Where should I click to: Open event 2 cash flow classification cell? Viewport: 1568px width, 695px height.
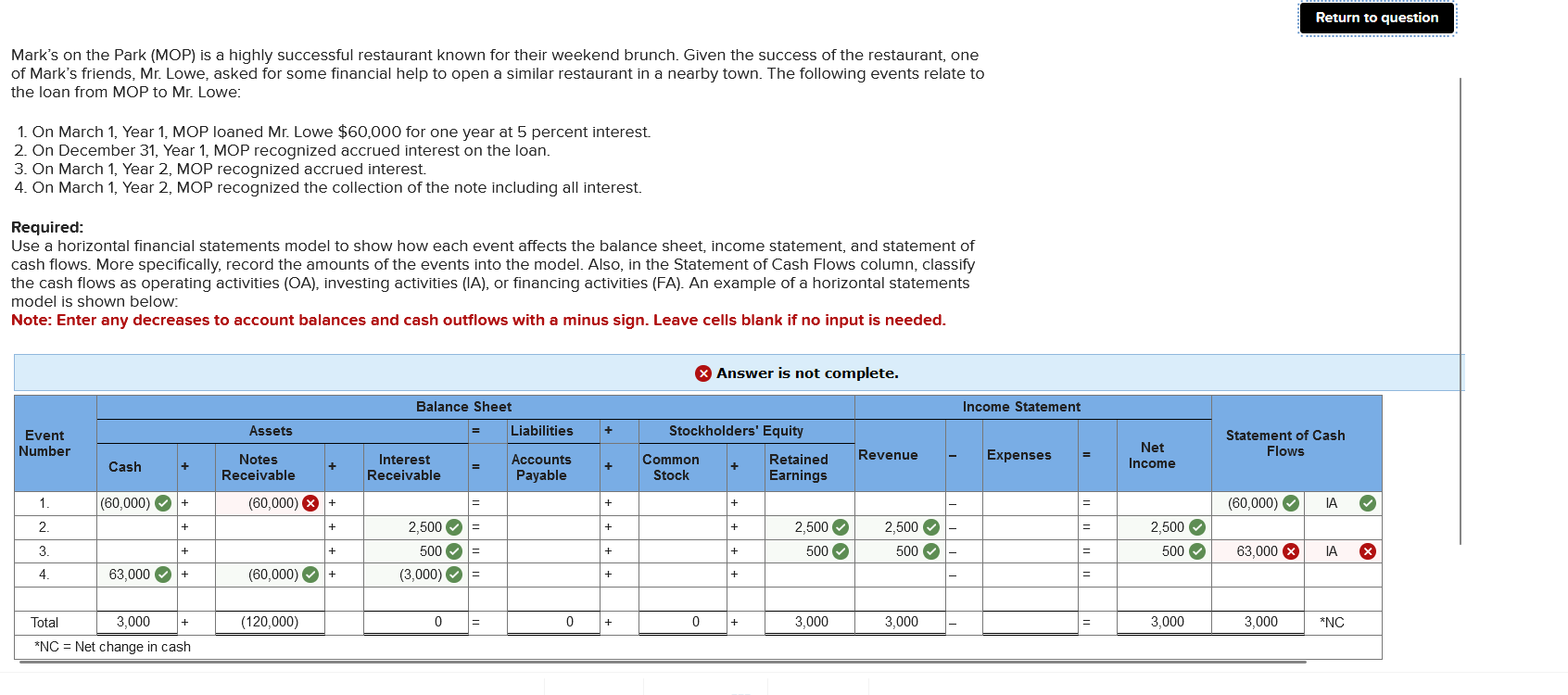[x=1343, y=527]
